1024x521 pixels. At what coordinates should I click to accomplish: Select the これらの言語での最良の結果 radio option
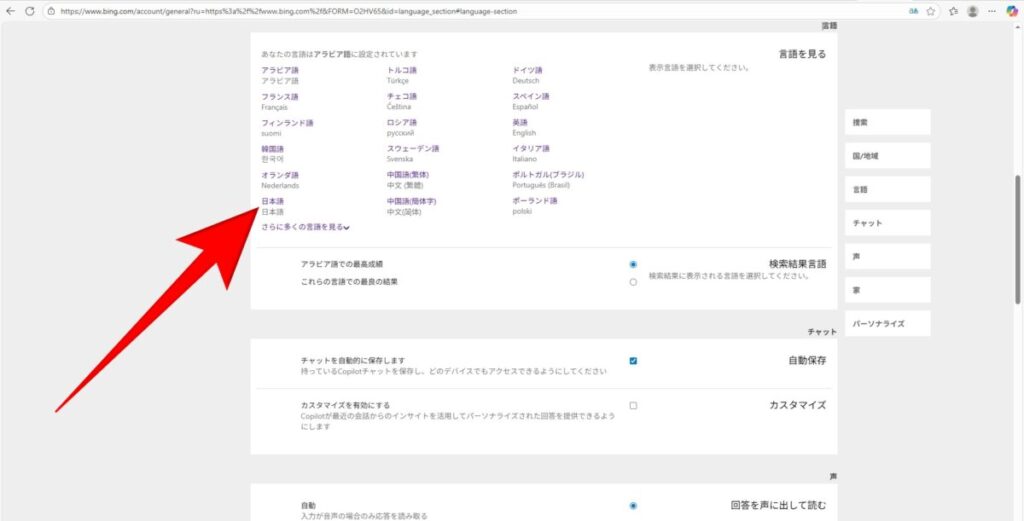click(633, 282)
